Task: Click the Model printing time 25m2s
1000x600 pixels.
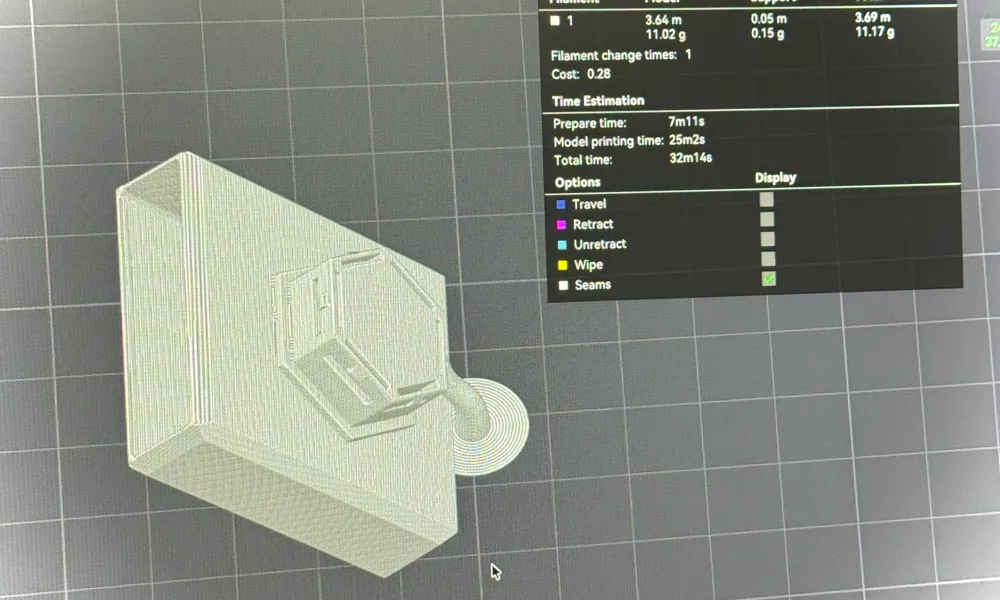Action: pos(687,140)
